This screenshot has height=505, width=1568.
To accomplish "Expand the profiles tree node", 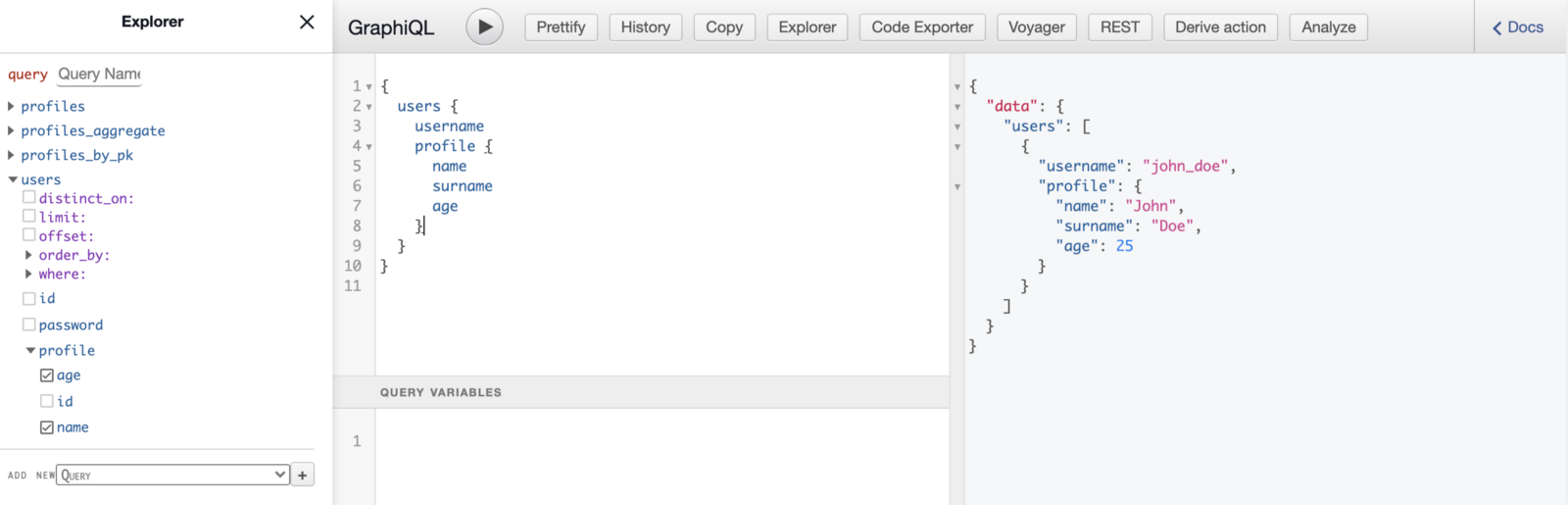I will 12,106.
